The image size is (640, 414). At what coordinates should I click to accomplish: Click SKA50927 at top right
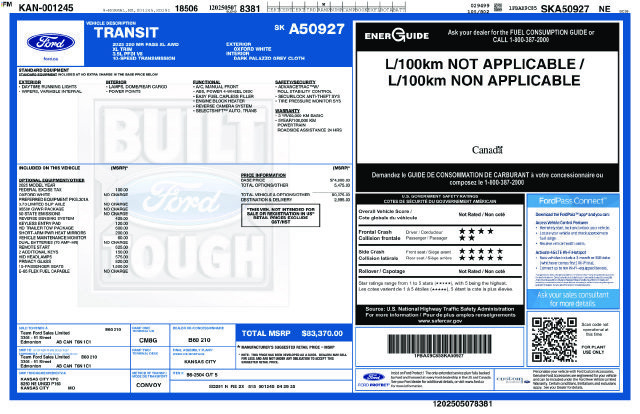[565, 9]
